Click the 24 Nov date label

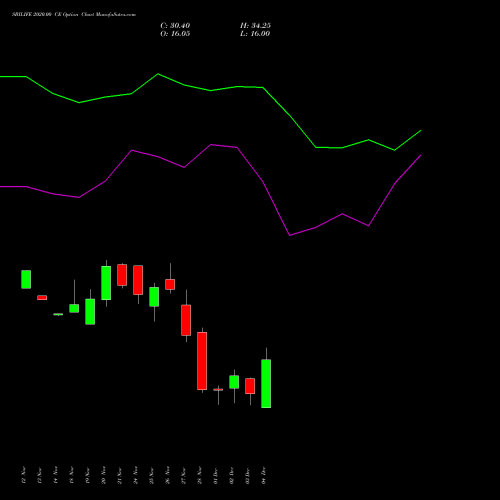tap(136, 475)
